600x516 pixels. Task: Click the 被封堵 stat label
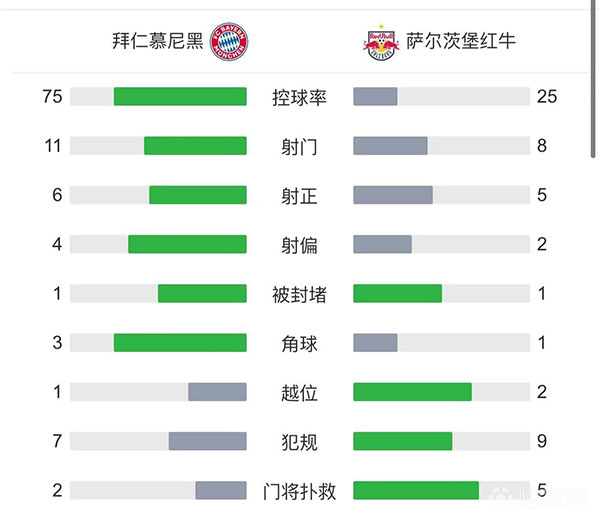click(300, 294)
